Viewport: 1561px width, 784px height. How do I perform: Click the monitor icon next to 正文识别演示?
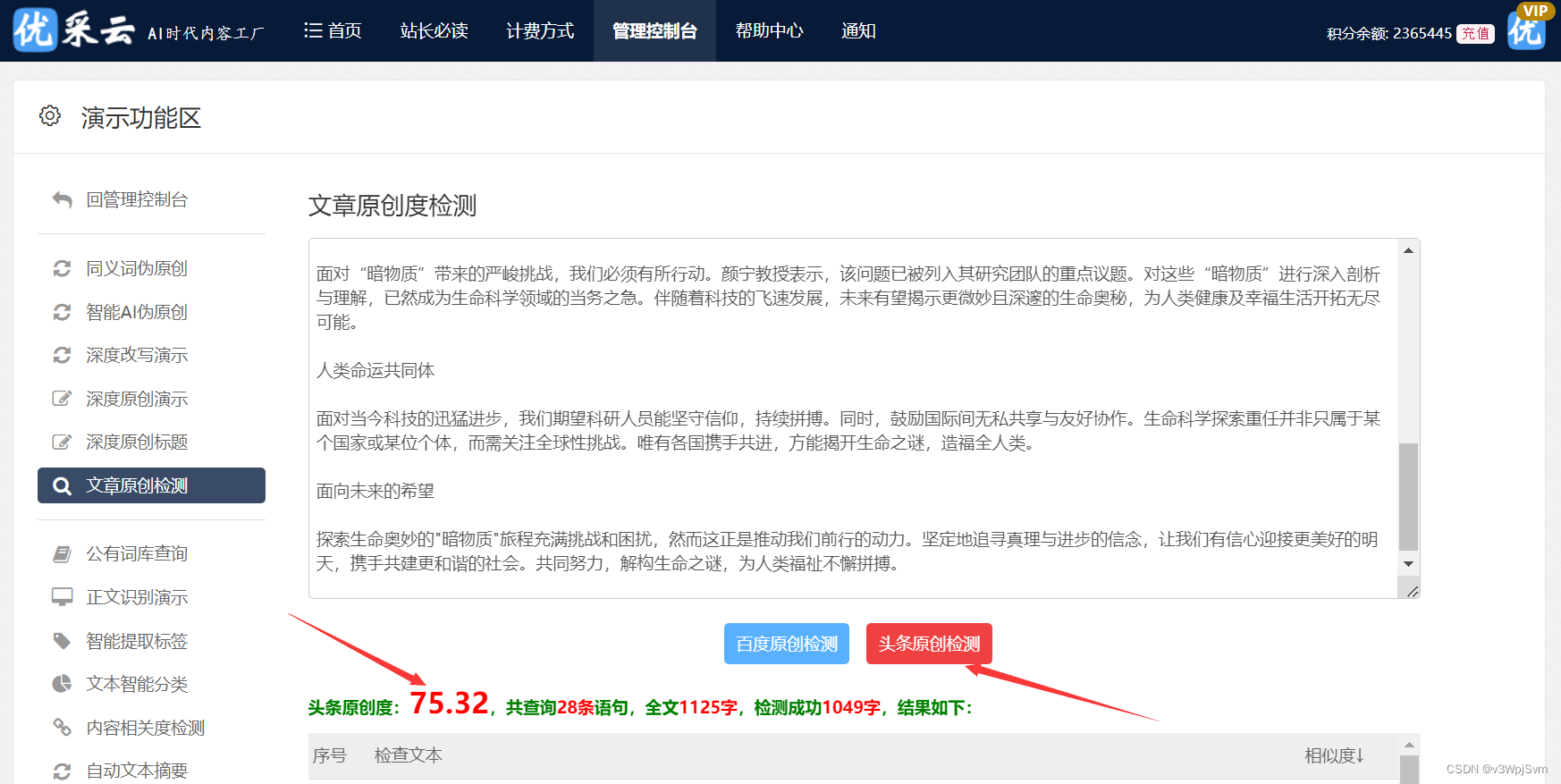[x=62, y=597]
